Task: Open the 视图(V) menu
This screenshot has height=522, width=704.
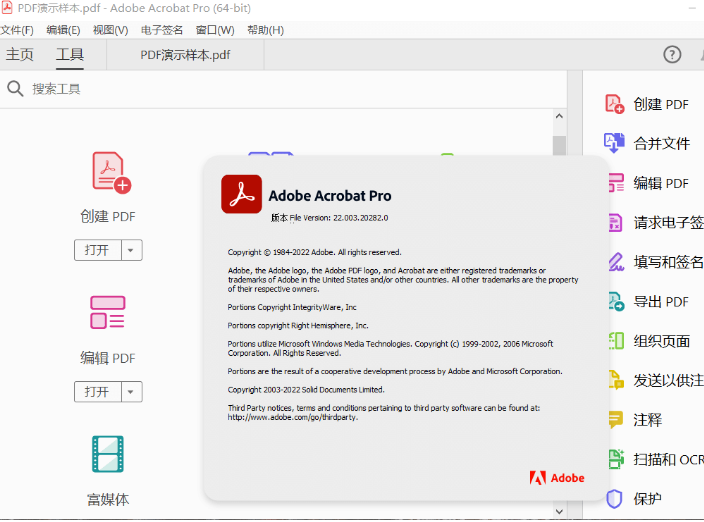Action: (x=110, y=30)
